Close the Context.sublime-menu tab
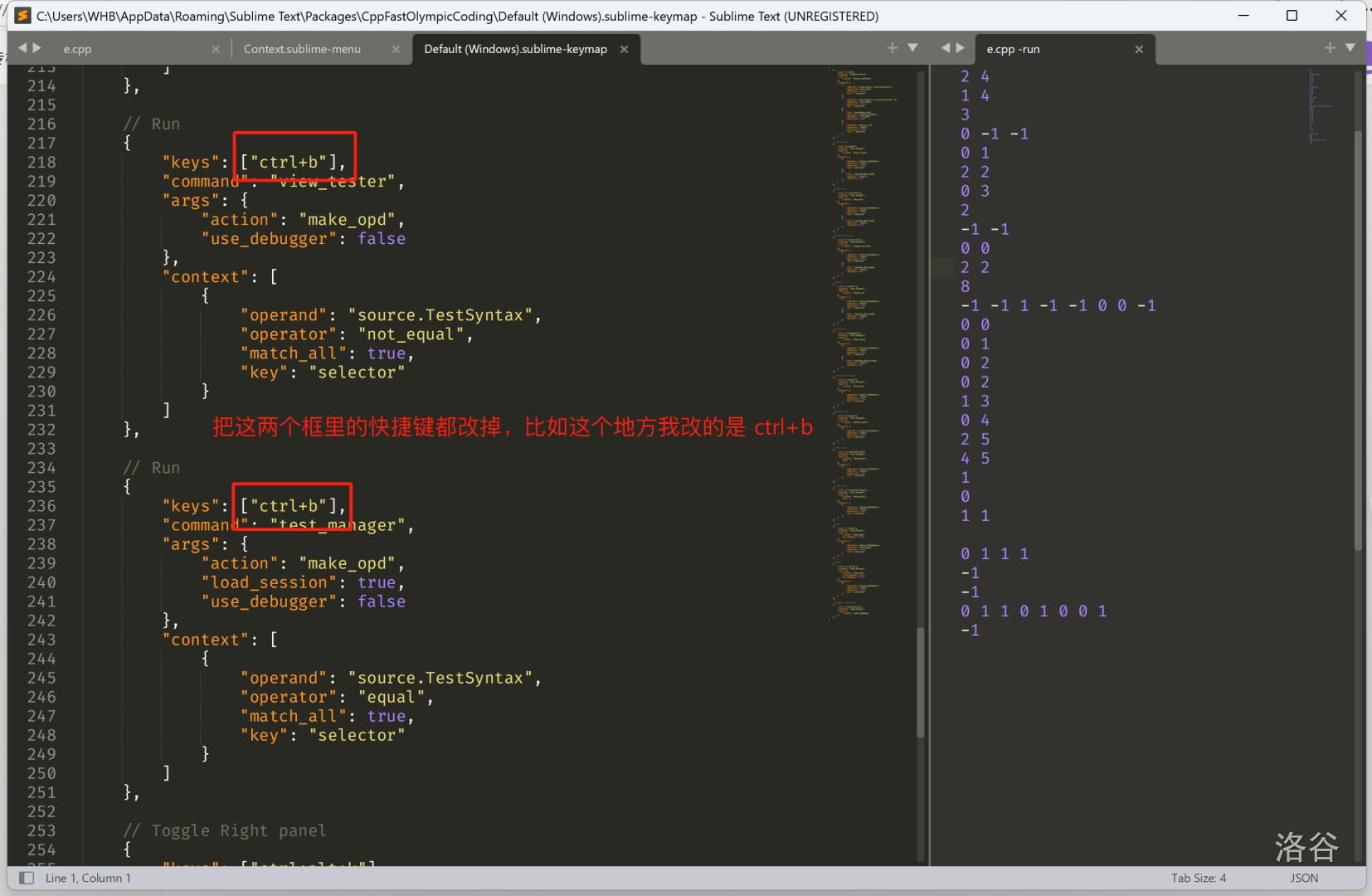 (396, 49)
